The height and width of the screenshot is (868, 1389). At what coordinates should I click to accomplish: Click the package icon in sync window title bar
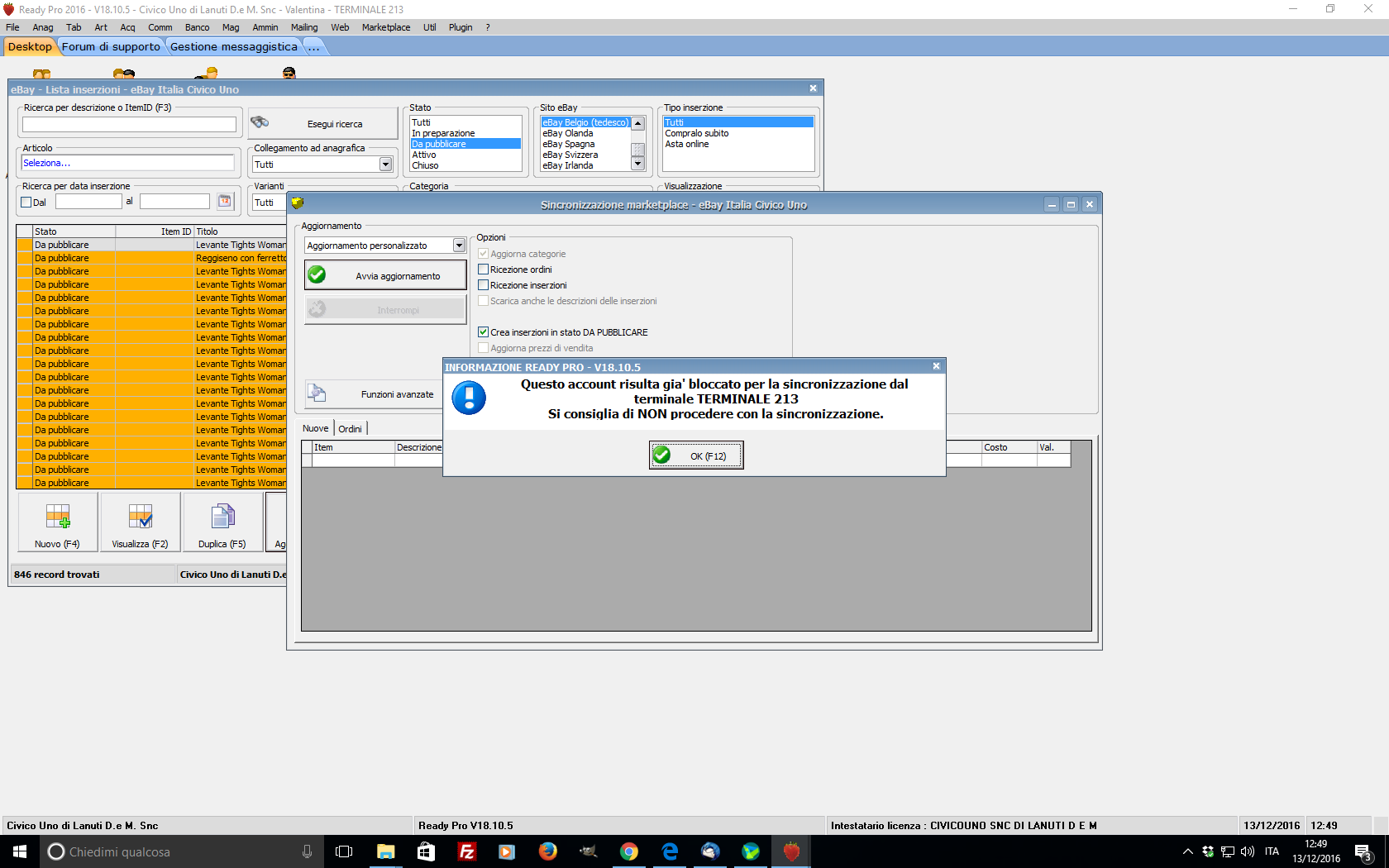coord(298,203)
